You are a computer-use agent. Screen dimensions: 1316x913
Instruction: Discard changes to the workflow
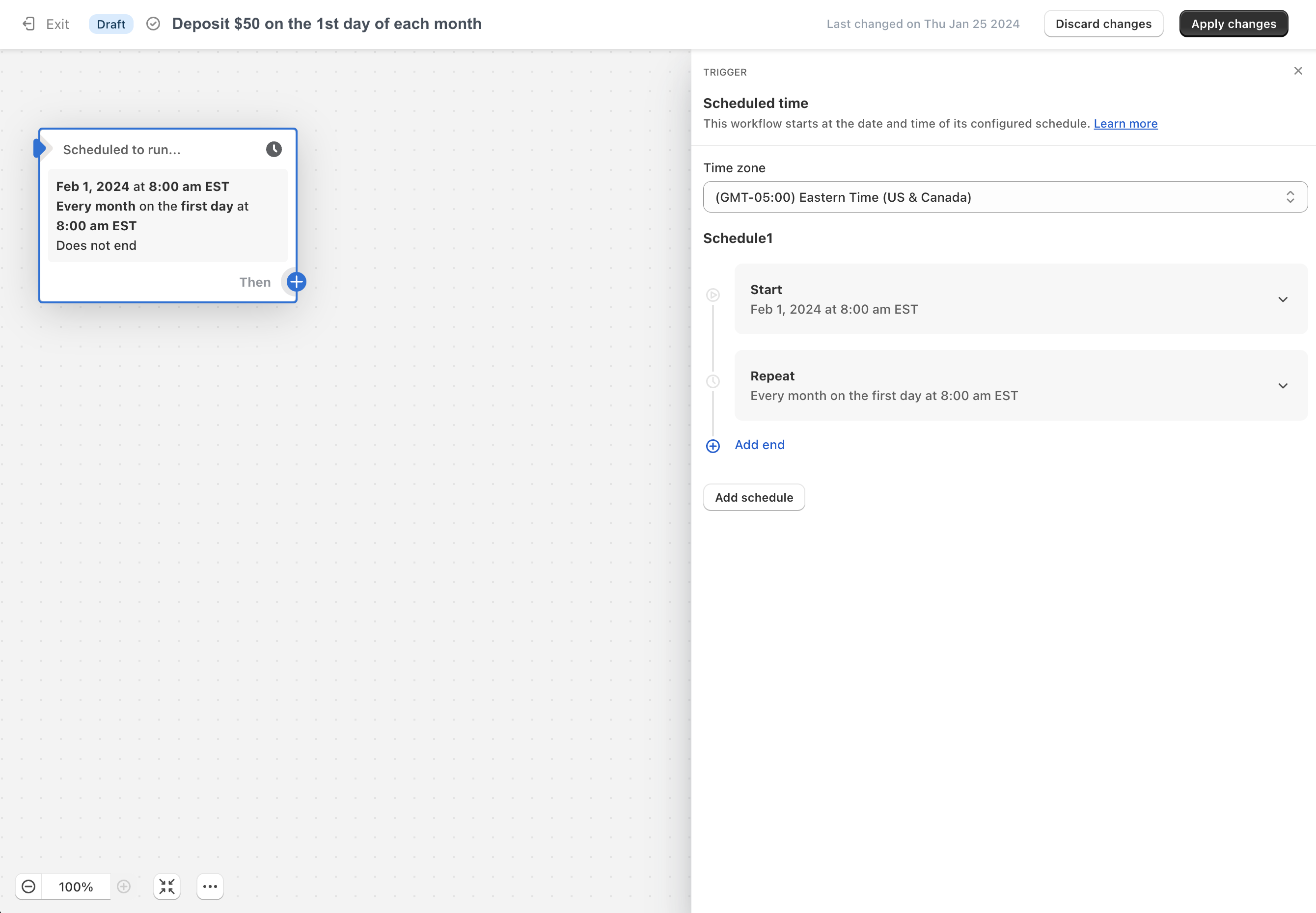(x=1103, y=24)
